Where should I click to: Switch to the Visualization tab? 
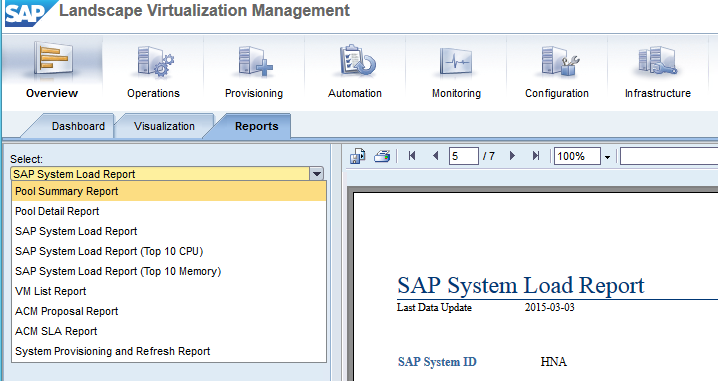(164, 126)
